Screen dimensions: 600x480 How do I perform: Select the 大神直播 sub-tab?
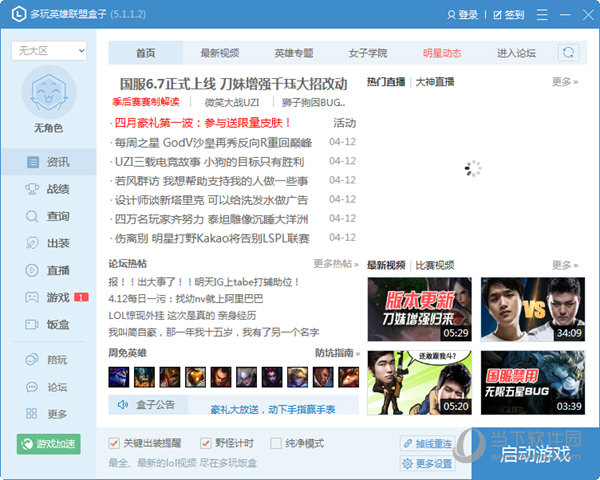tap(435, 82)
